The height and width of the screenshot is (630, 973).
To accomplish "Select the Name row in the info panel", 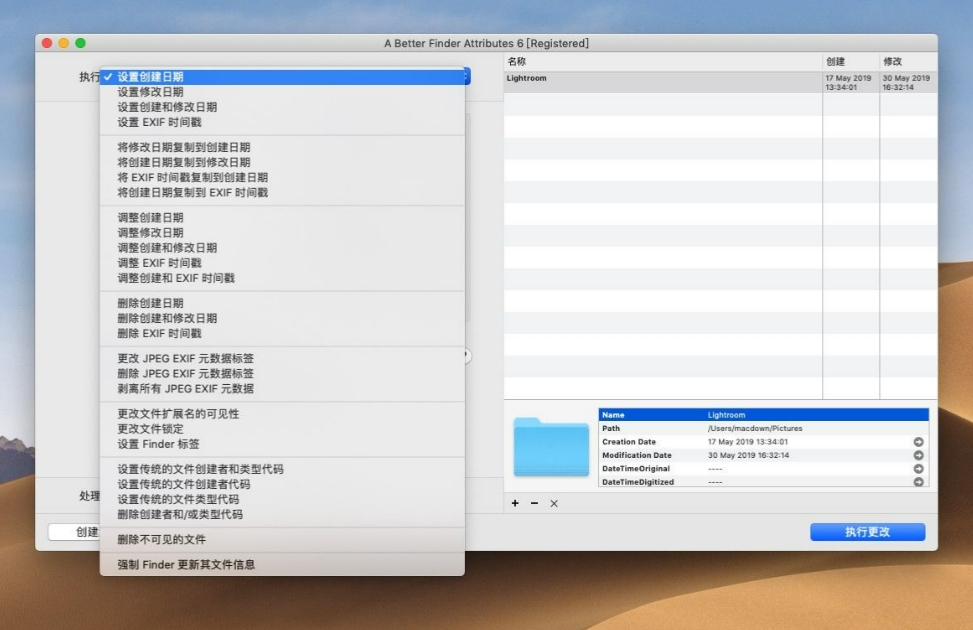I will (763, 415).
